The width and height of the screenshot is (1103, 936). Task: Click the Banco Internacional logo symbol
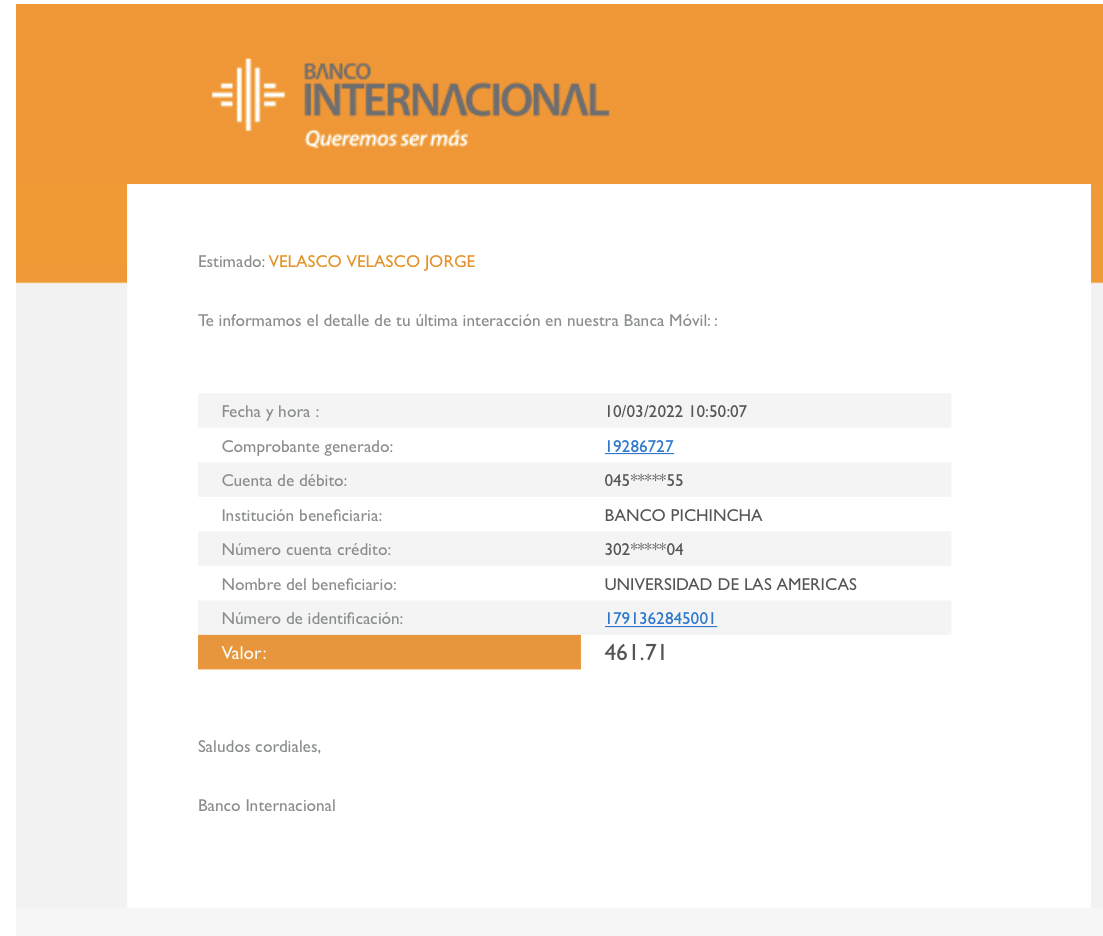click(x=248, y=95)
